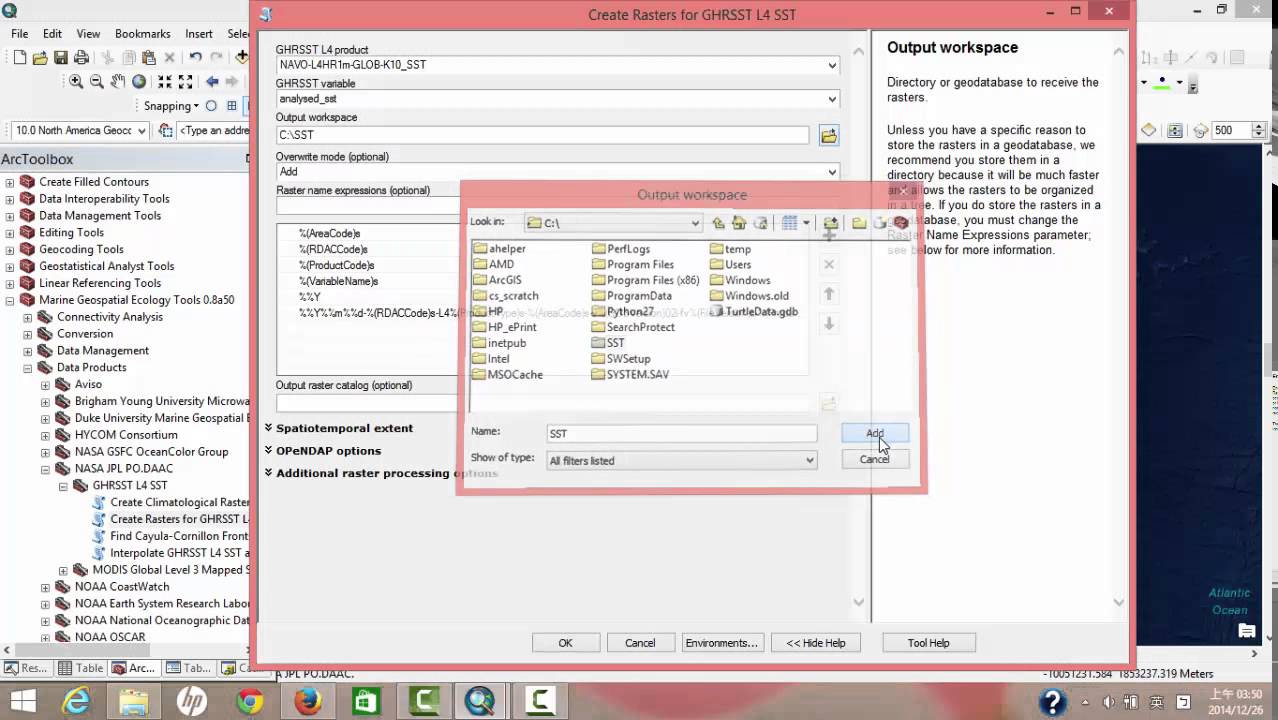Click the Environments... button
This screenshot has height=720, width=1278.
click(x=721, y=643)
